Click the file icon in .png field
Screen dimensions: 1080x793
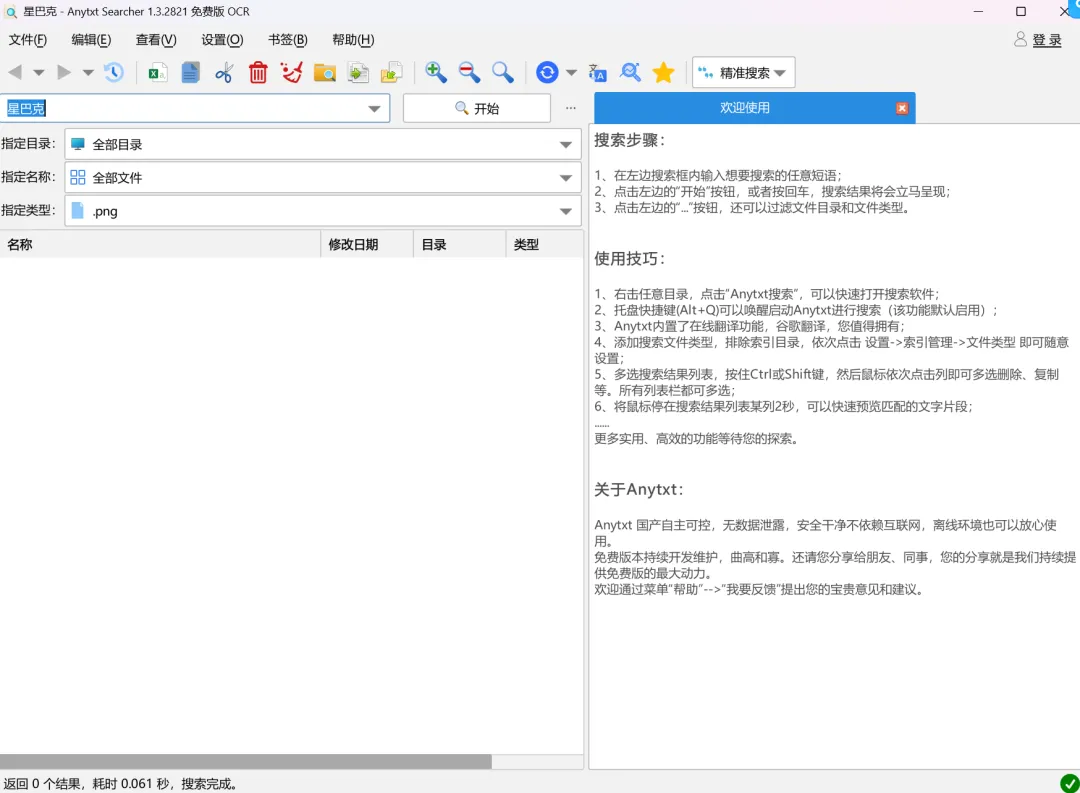[x=78, y=211]
